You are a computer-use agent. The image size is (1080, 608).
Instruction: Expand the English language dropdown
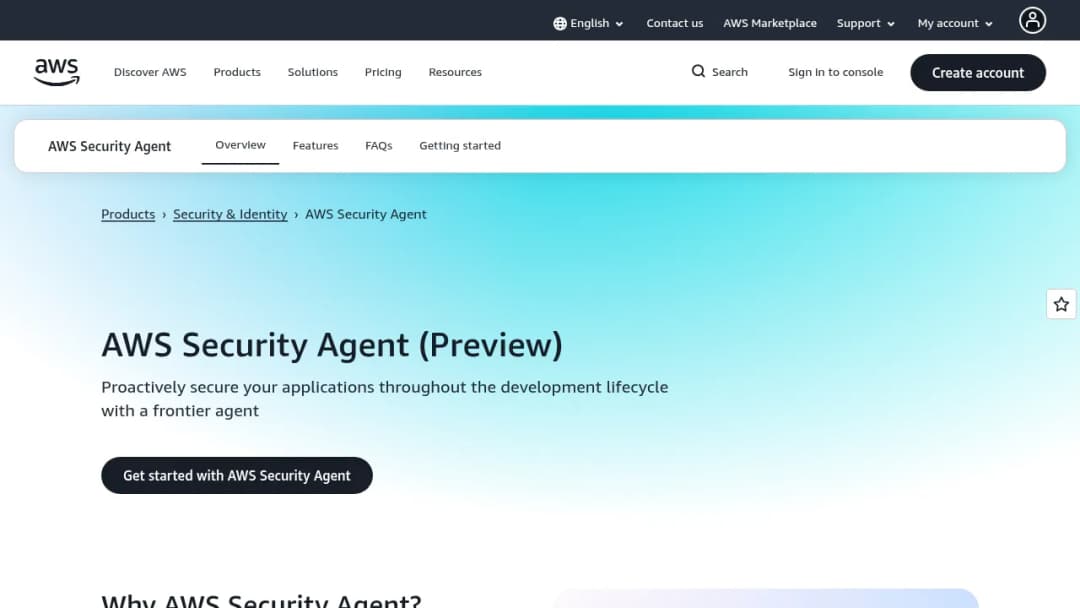click(x=589, y=23)
